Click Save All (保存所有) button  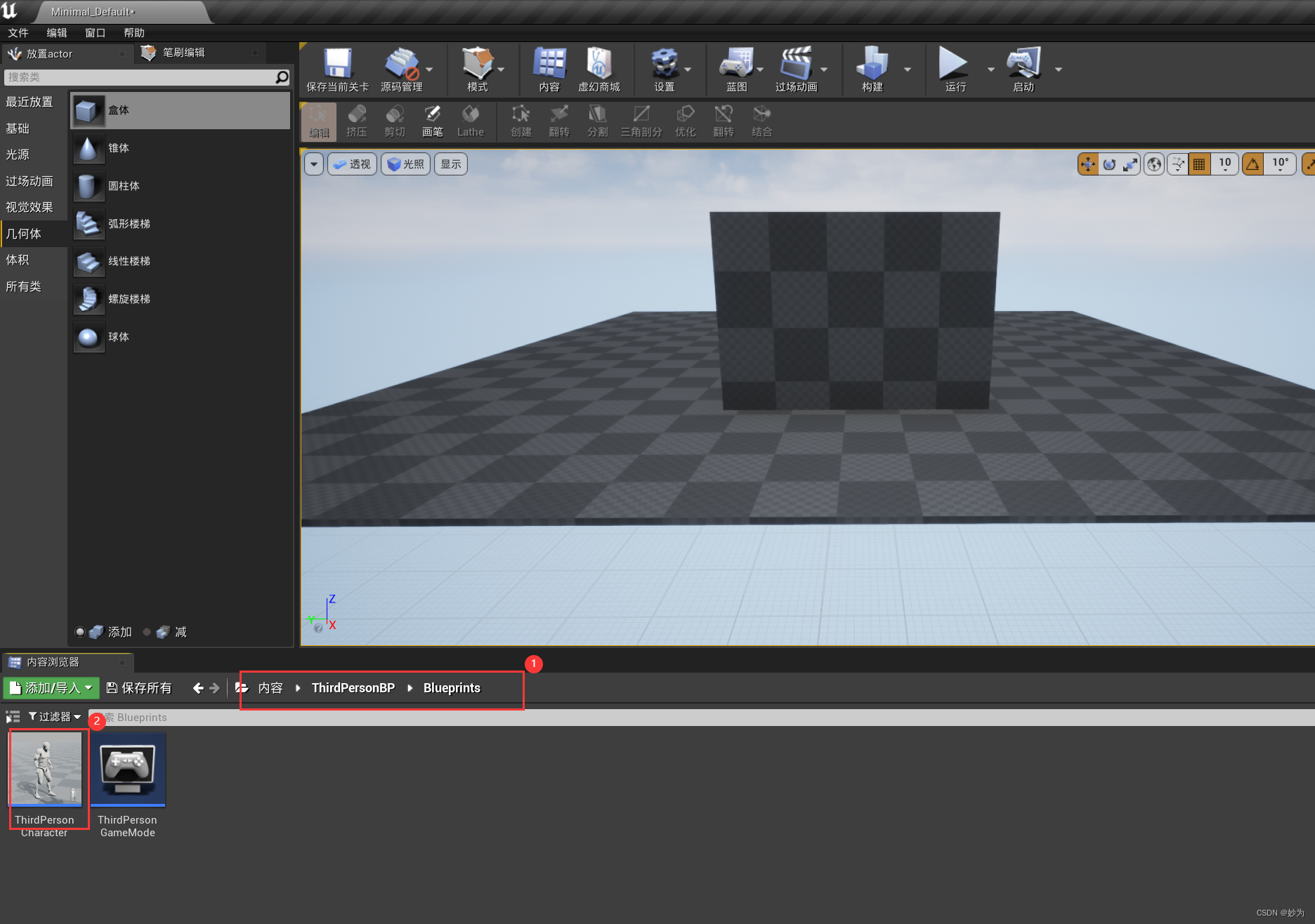[139, 688]
